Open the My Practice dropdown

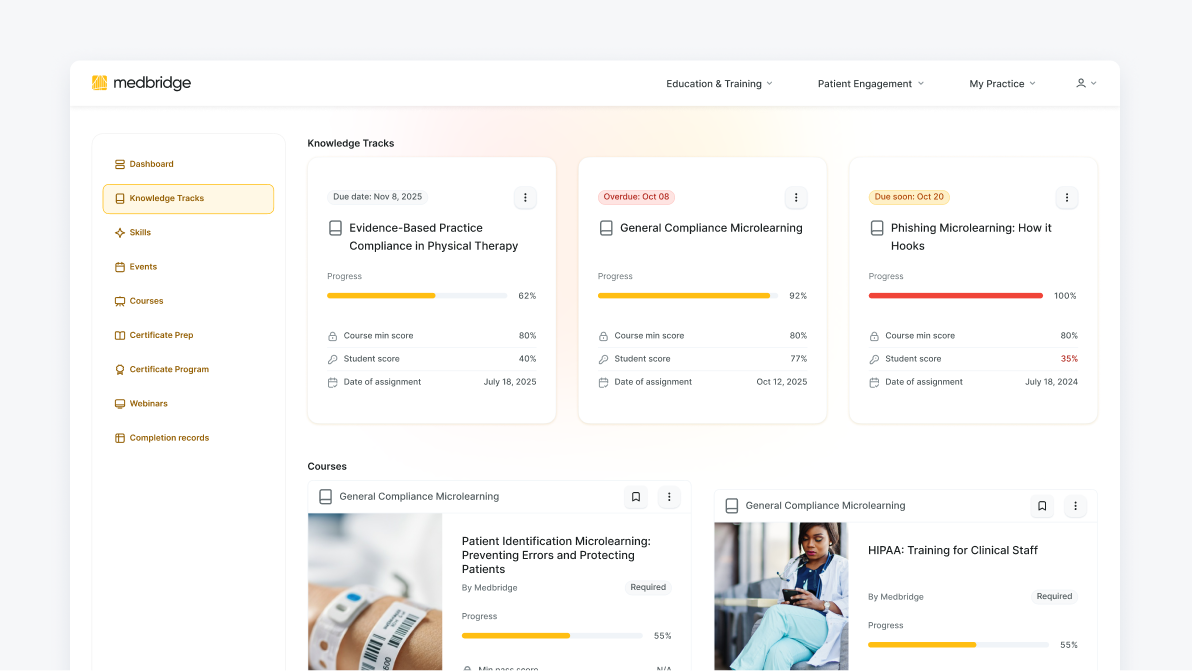click(x=1002, y=84)
